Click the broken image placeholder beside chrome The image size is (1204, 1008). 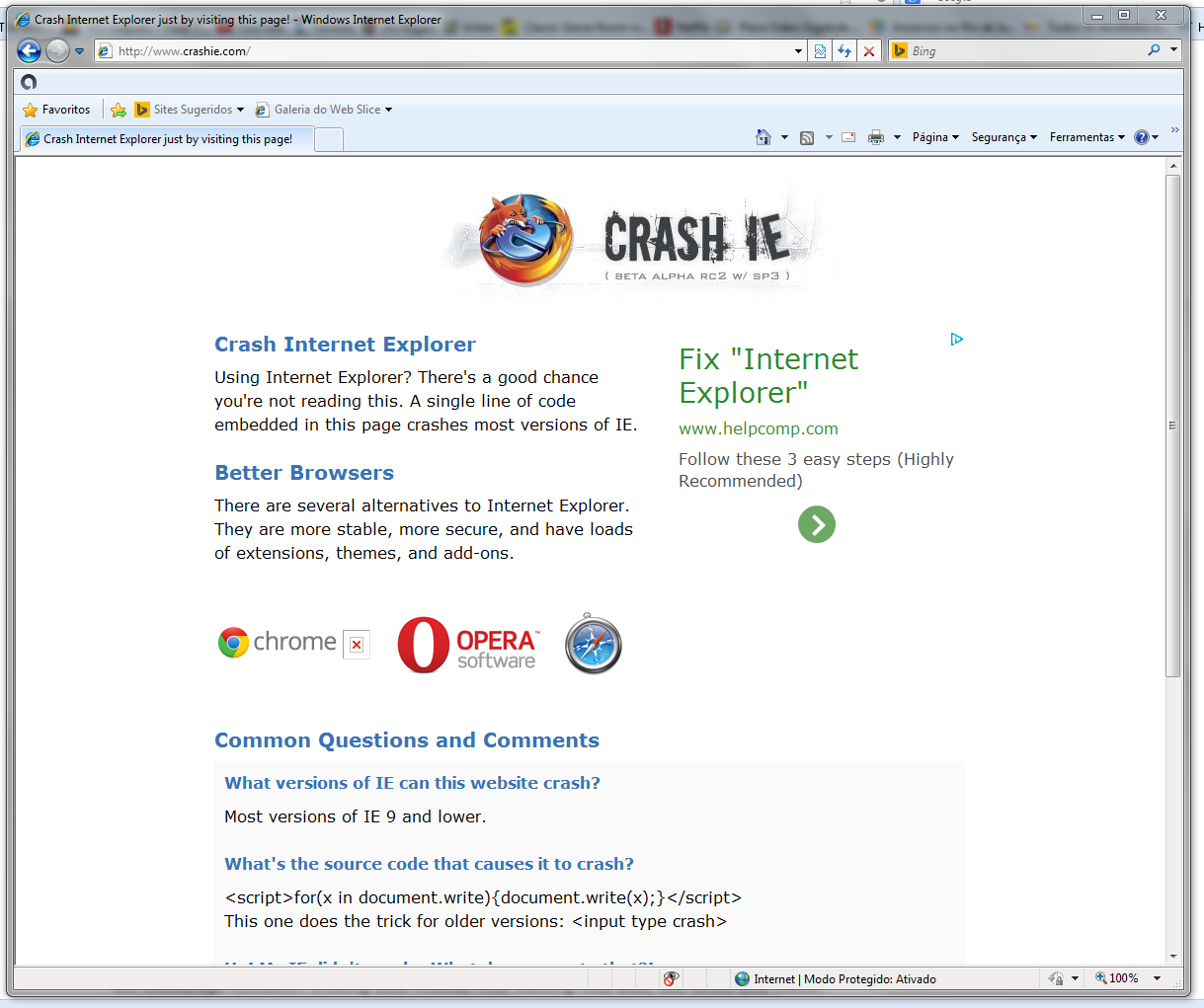click(x=357, y=645)
